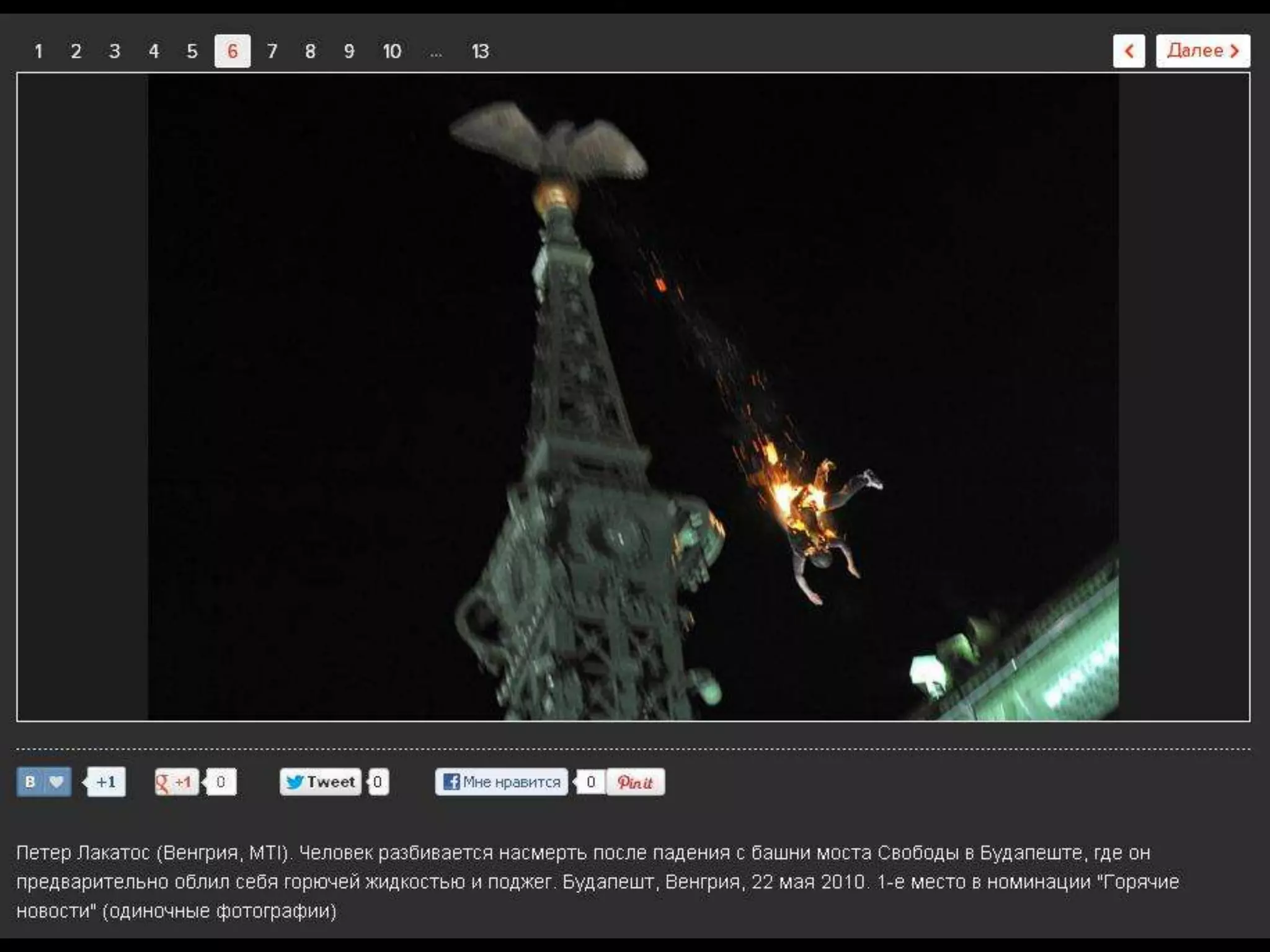The height and width of the screenshot is (952, 1270).
Task: Click the Tweet share count
Action: coord(378,782)
